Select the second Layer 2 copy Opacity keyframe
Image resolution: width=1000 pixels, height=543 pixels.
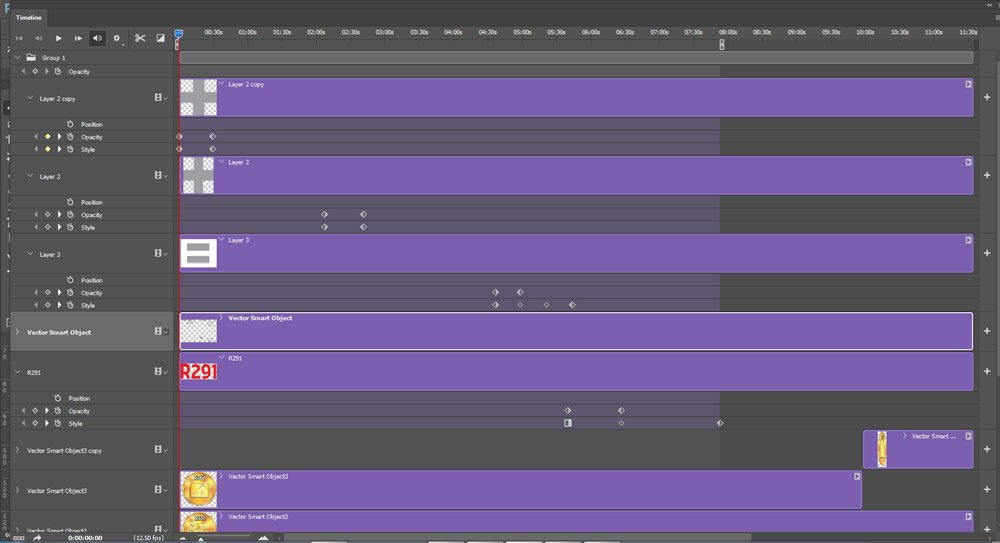(x=212, y=137)
